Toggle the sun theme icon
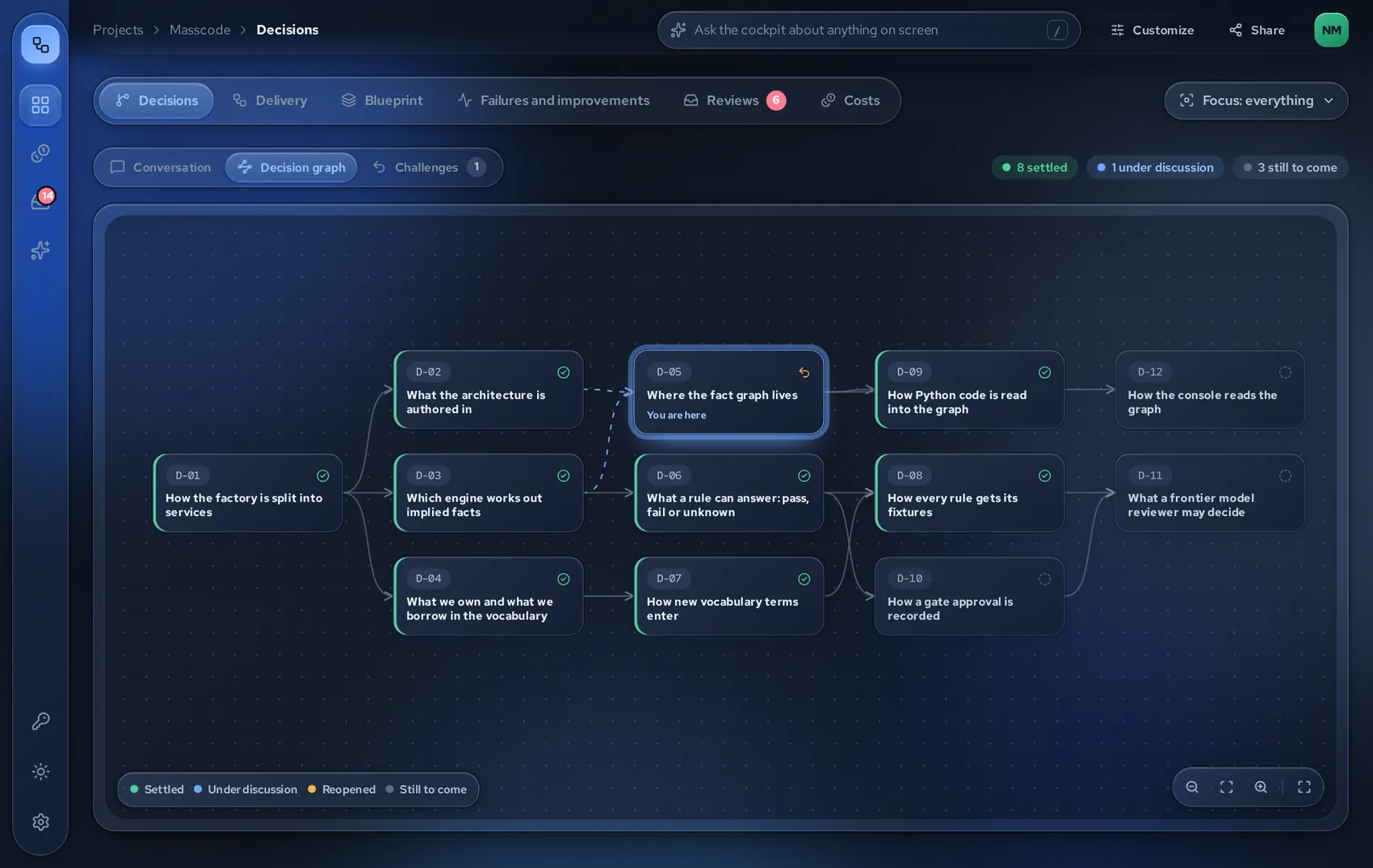1373x868 pixels. click(x=40, y=771)
